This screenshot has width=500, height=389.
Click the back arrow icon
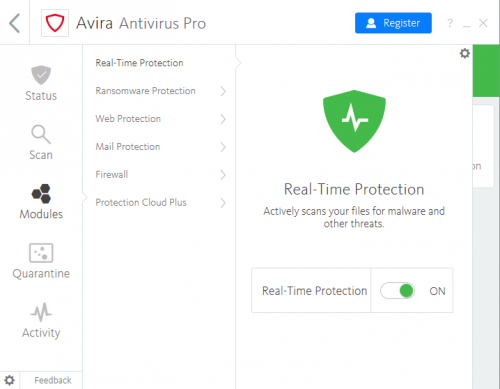[x=15, y=23]
